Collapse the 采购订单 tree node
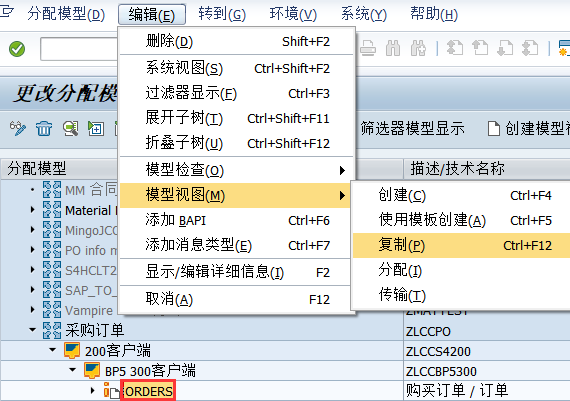The height and width of the screenshot is (401, 570). point(33,330)
